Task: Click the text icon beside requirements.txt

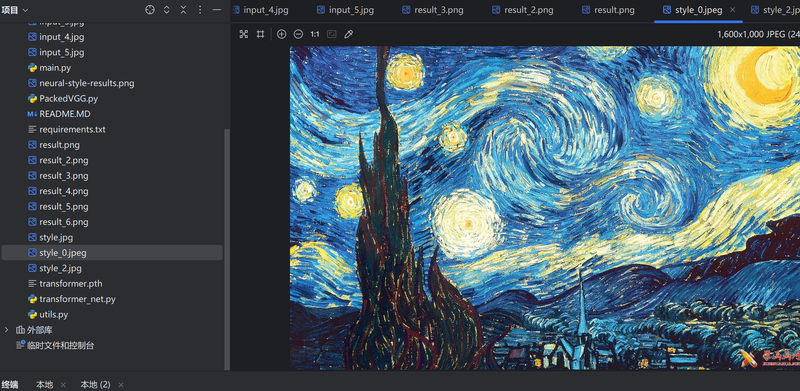Action: point(33,129)
